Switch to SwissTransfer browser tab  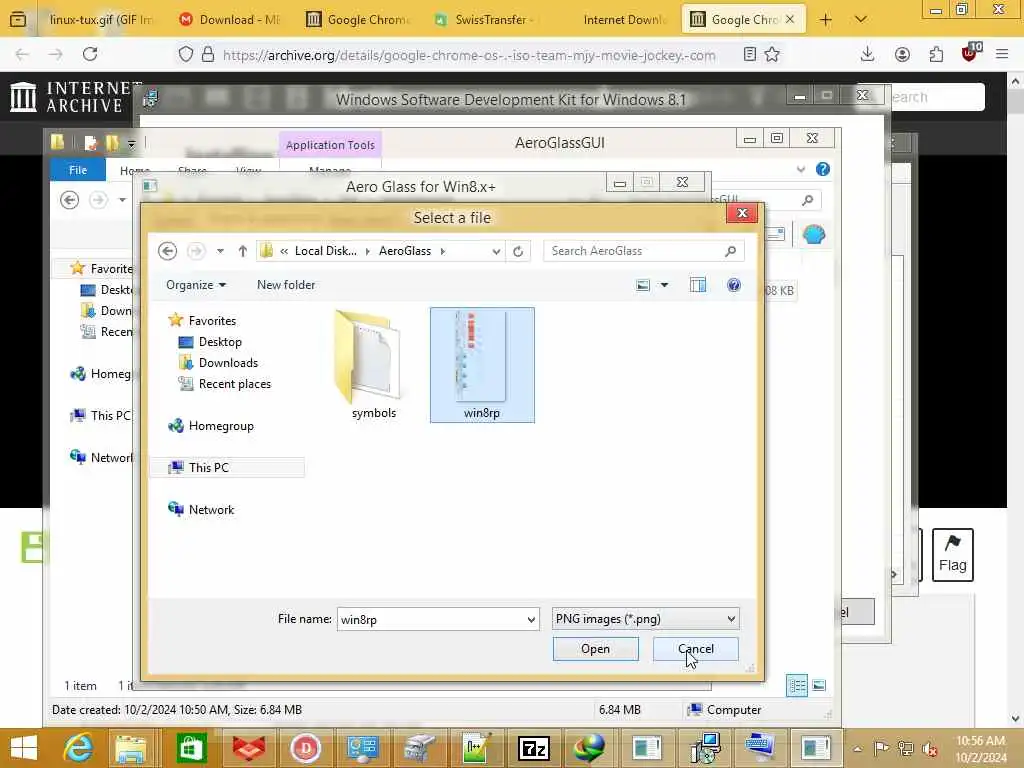(x=485, y=20)
